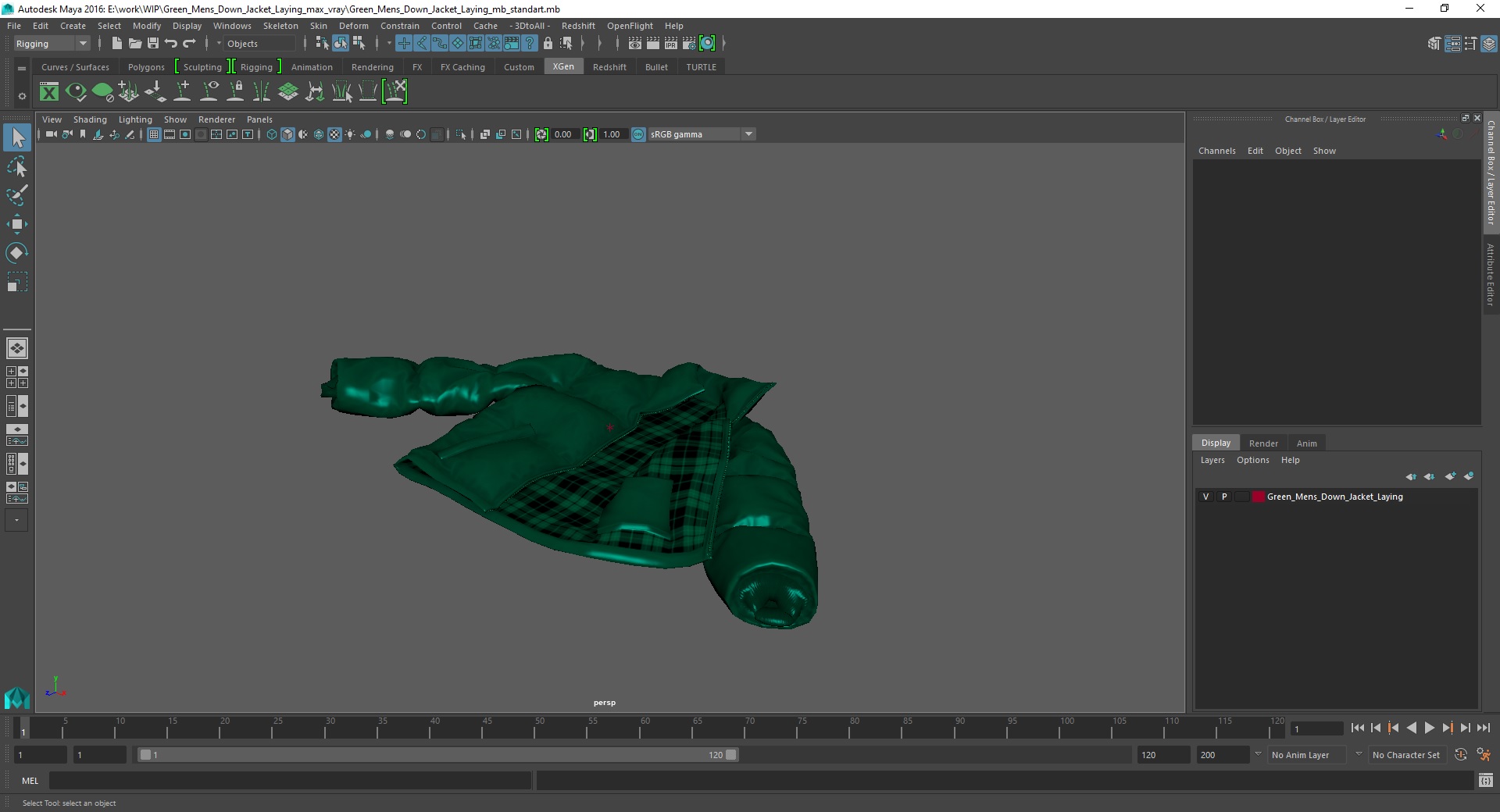This screenshot has width=1500, height=812.
Task: Toggle playback P of the jacket layer
Action: click(x=1223, y=497)
